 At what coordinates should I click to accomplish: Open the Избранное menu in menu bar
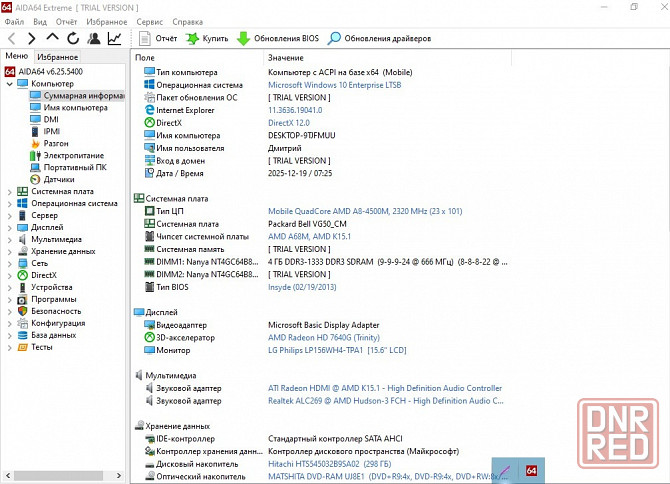[x=107, y=22]
